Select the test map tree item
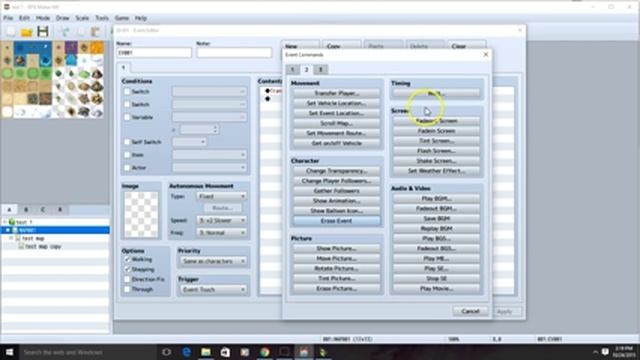This screenshot has height=360, width=640. click(33, 238)
